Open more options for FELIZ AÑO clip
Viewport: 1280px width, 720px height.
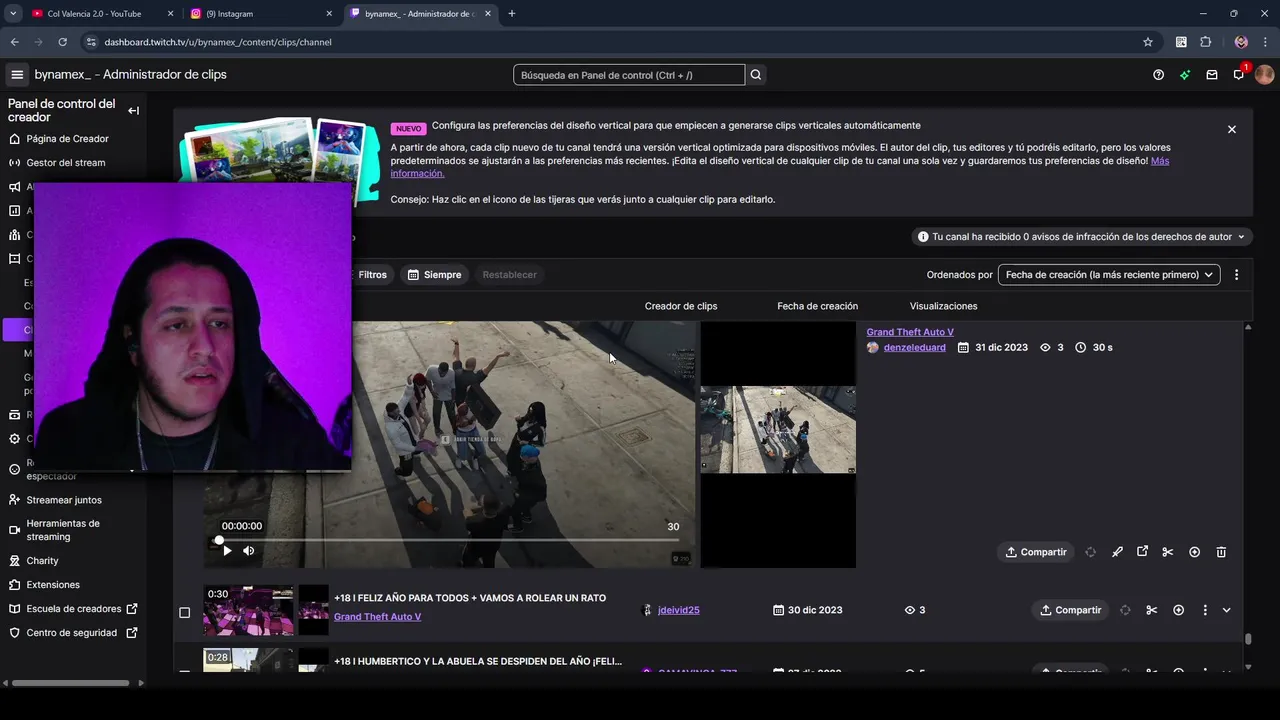1205,610
